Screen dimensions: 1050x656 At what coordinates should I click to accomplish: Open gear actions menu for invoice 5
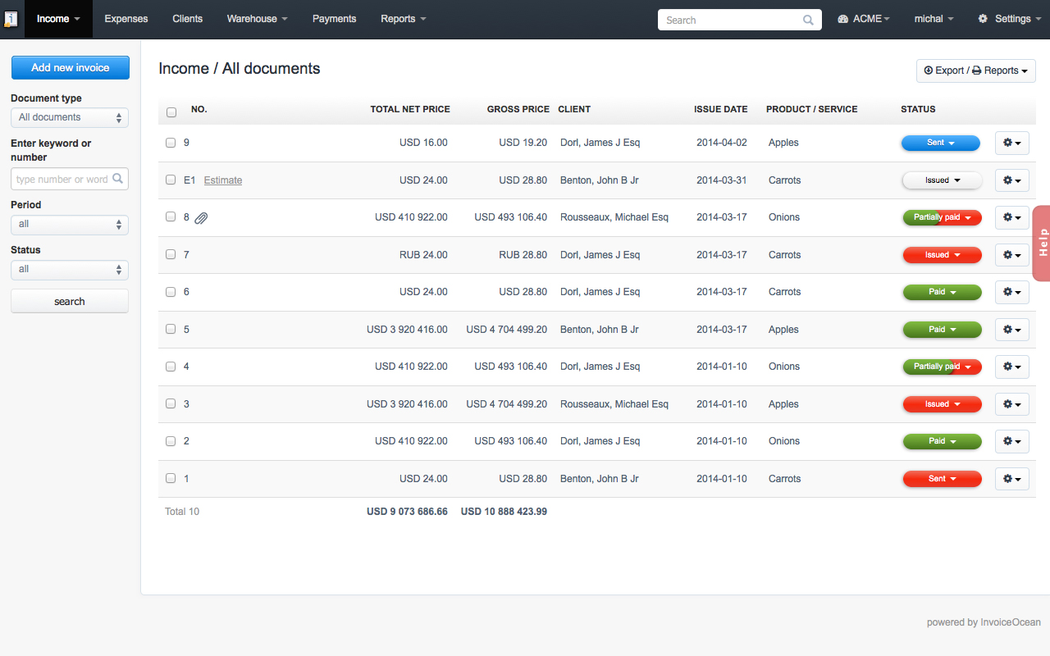pyautogui.click(x=1011, y=330)
